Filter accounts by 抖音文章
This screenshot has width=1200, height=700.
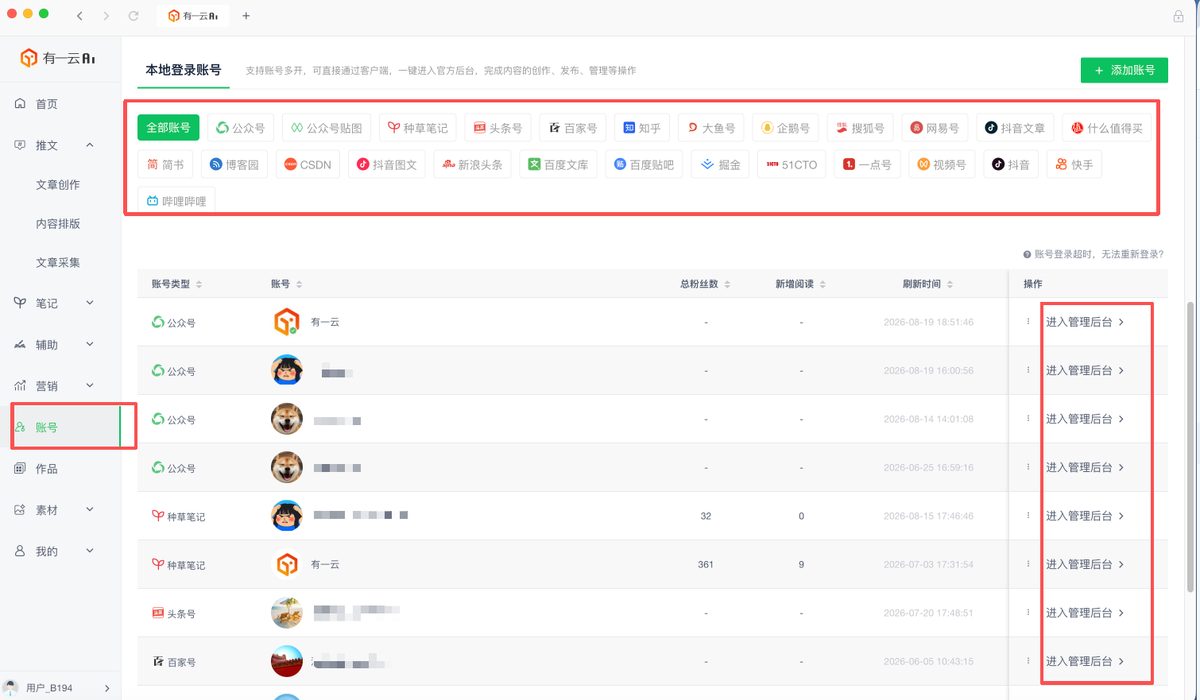click(x=1015, y=128)
